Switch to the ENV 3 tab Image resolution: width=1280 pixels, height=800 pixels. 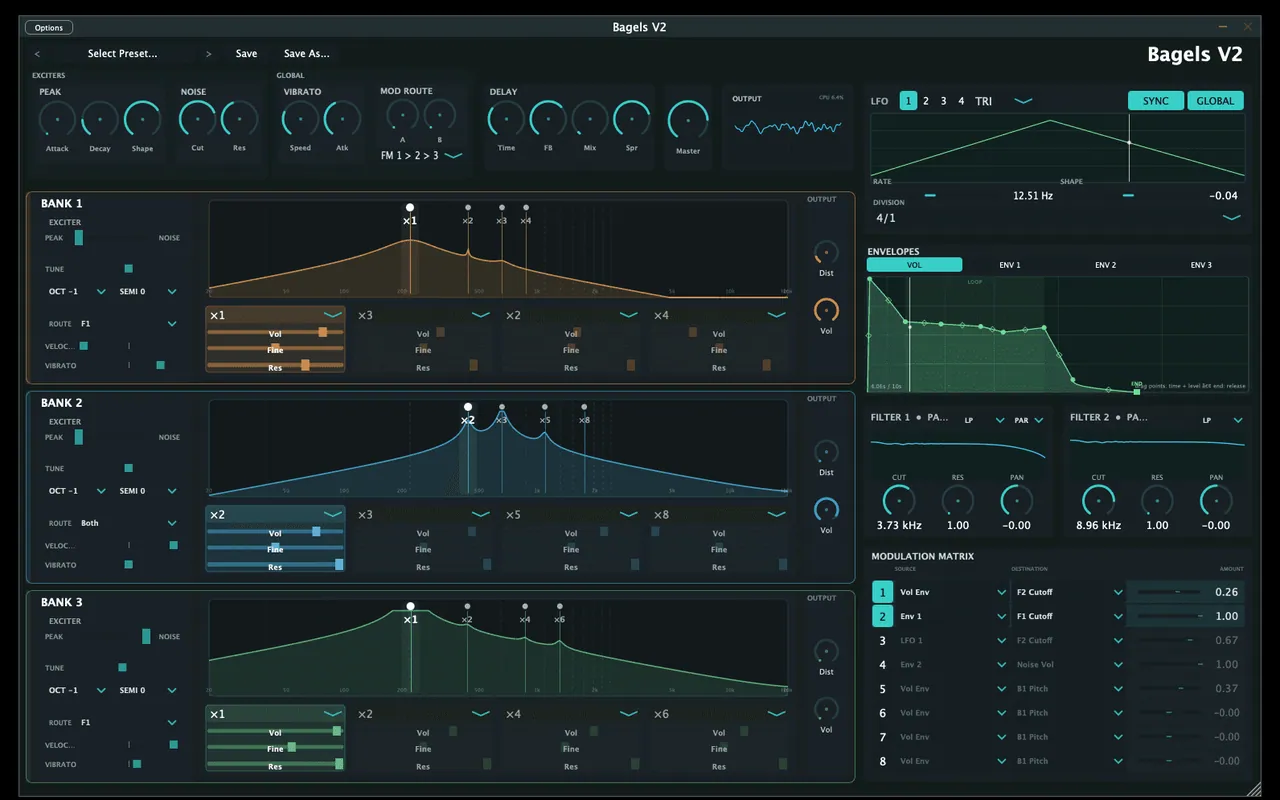1201,265
